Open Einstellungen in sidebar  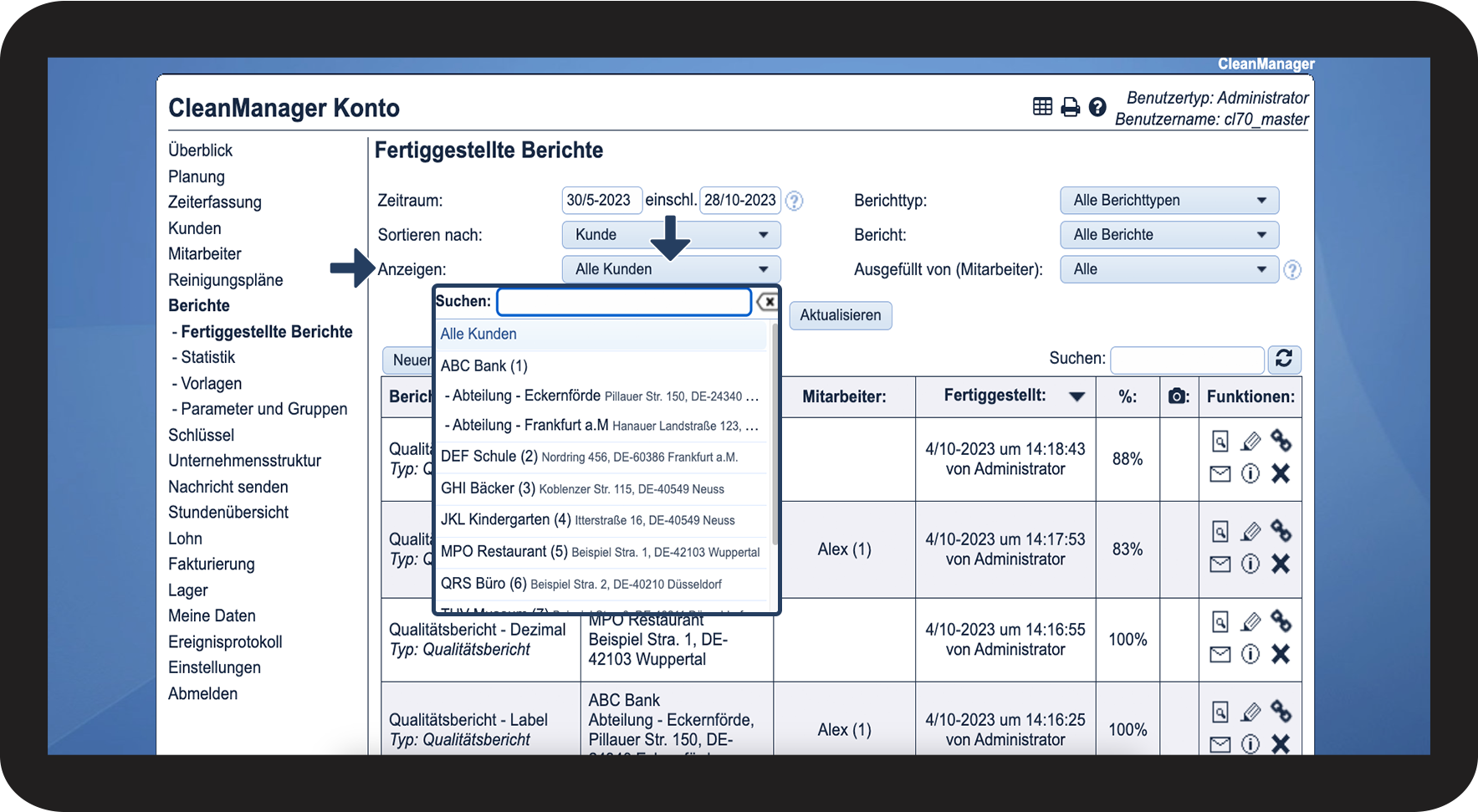214,668
